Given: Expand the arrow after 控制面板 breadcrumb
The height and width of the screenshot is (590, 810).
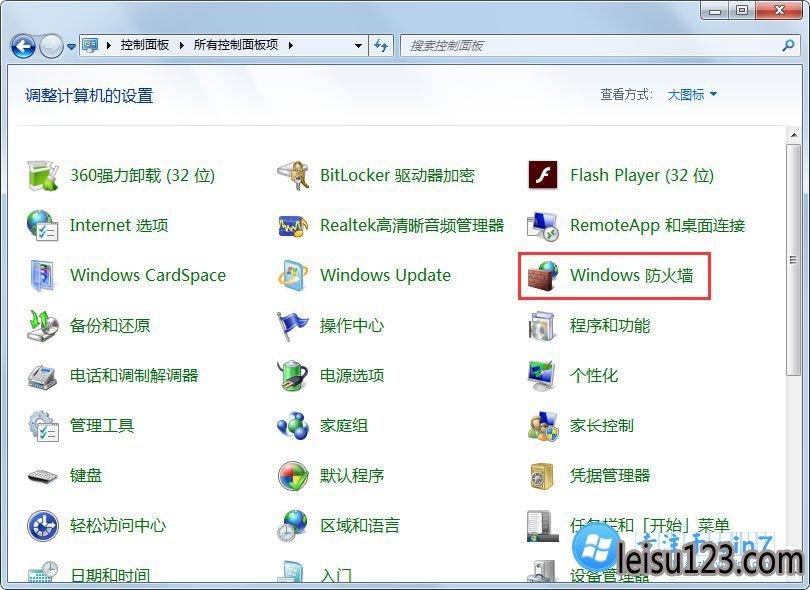Looking at the screenshot, I should point(181,45).
